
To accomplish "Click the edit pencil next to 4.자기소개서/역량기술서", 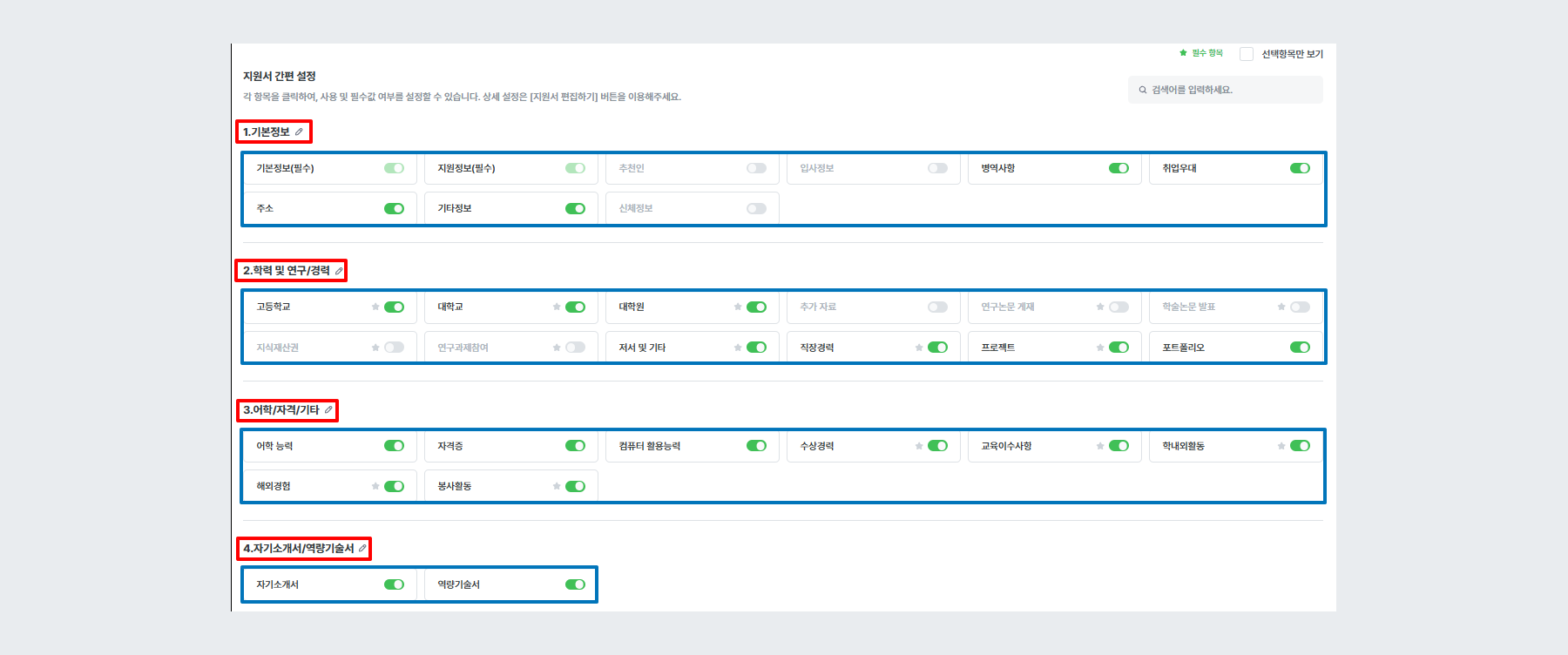I will [362, 548].
